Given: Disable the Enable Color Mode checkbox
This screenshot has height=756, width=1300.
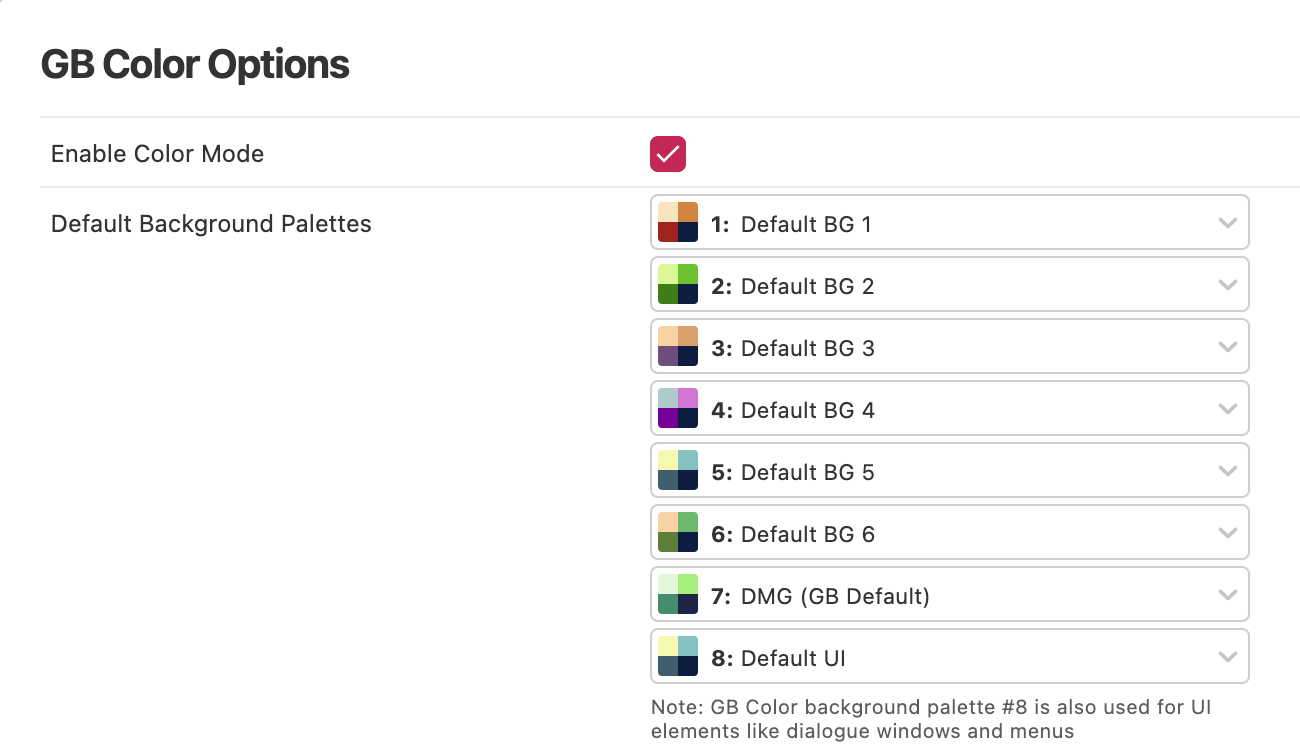Looking at the screenshot, I should (x=668, y=154).
